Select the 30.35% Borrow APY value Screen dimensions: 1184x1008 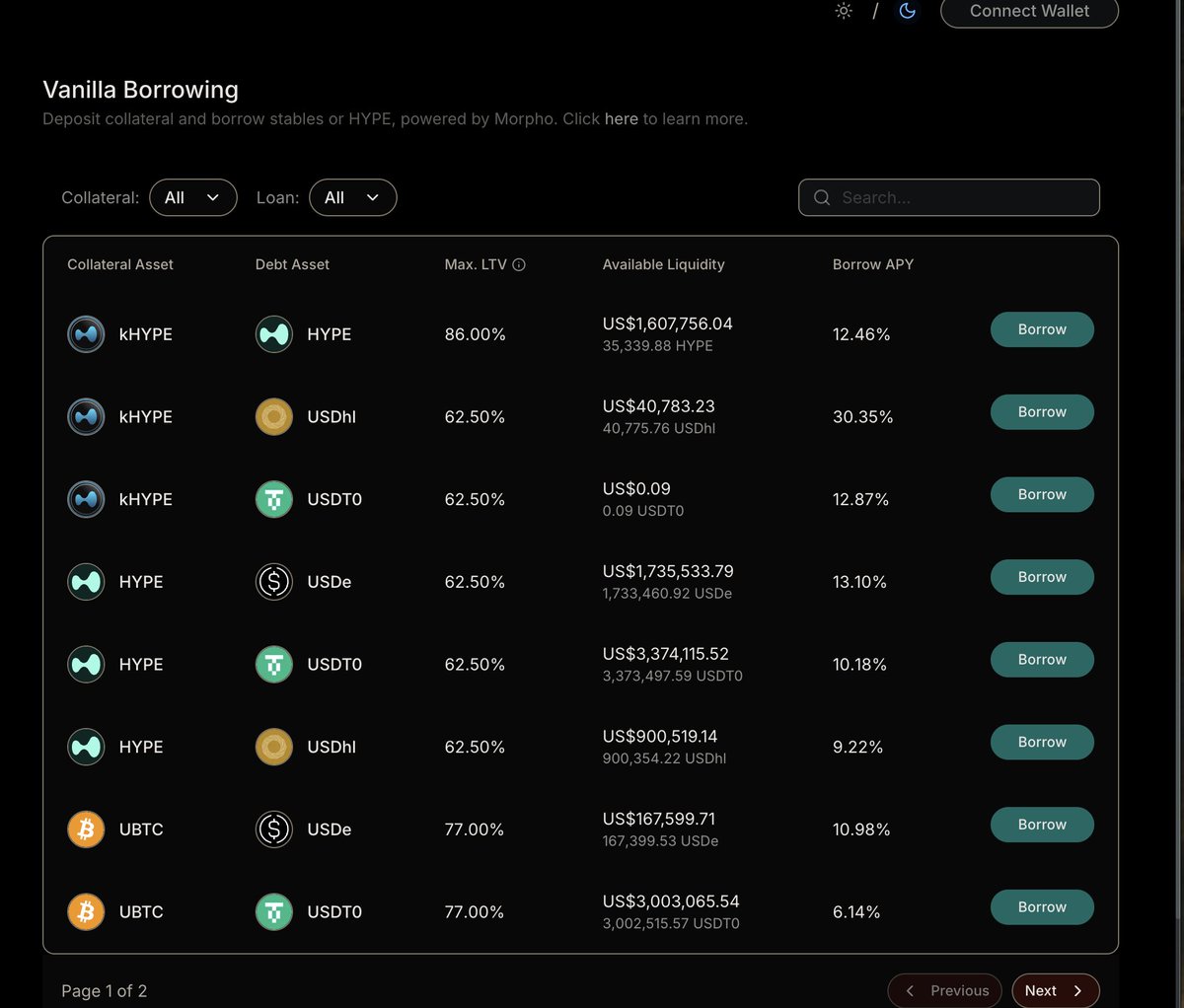pos(863,417)
